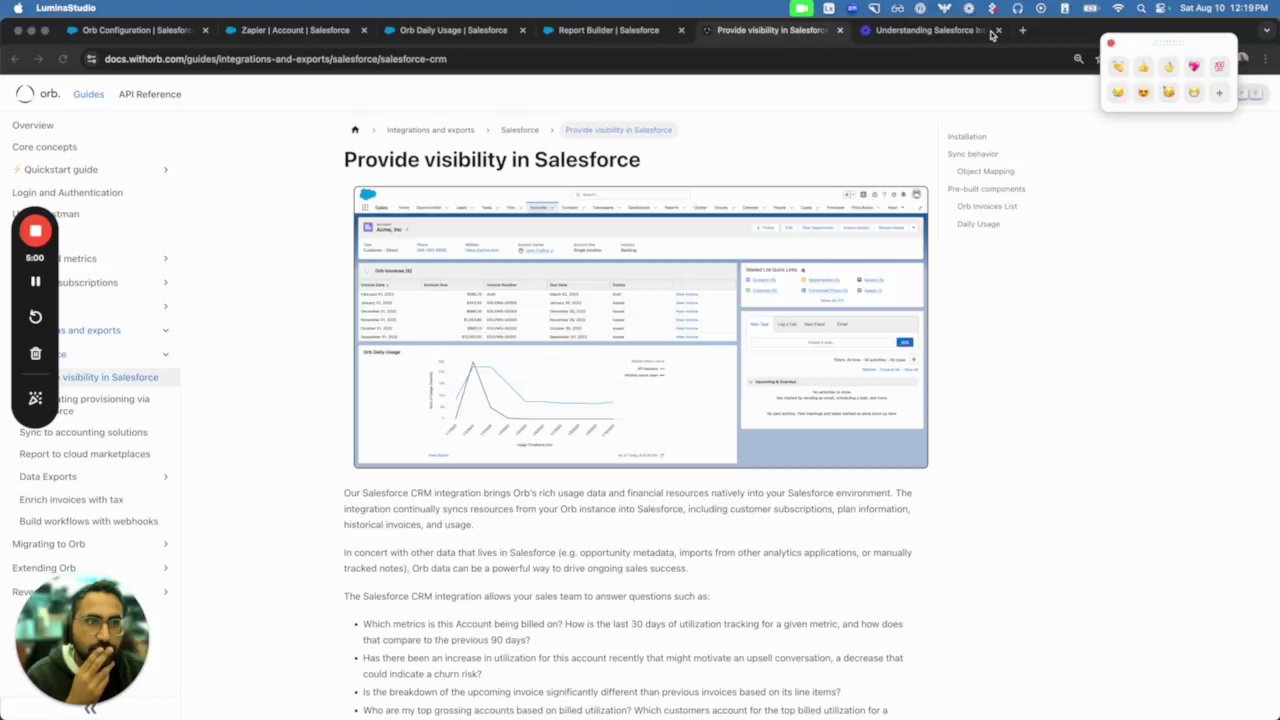Open a new browser tab
The width and height of the screenshot is (1280, 720).
(x=1022, y=30)
